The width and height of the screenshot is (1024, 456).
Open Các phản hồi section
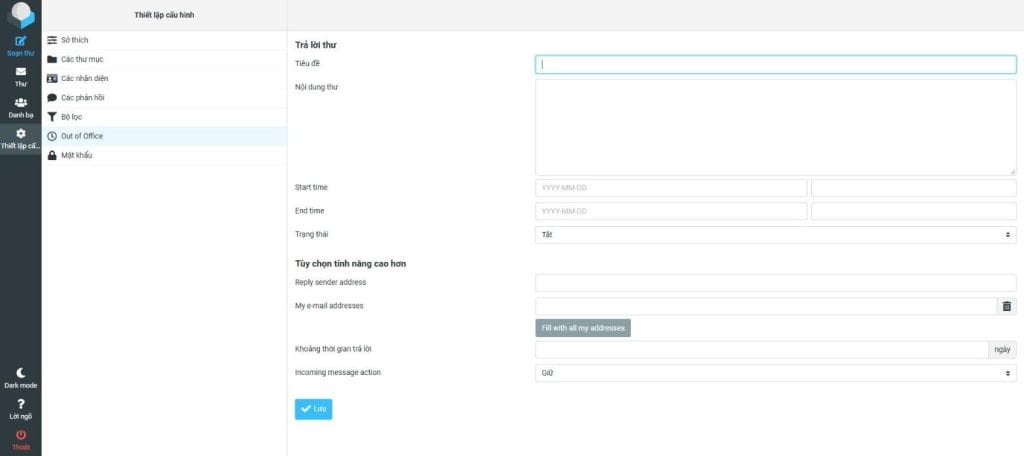164,98
